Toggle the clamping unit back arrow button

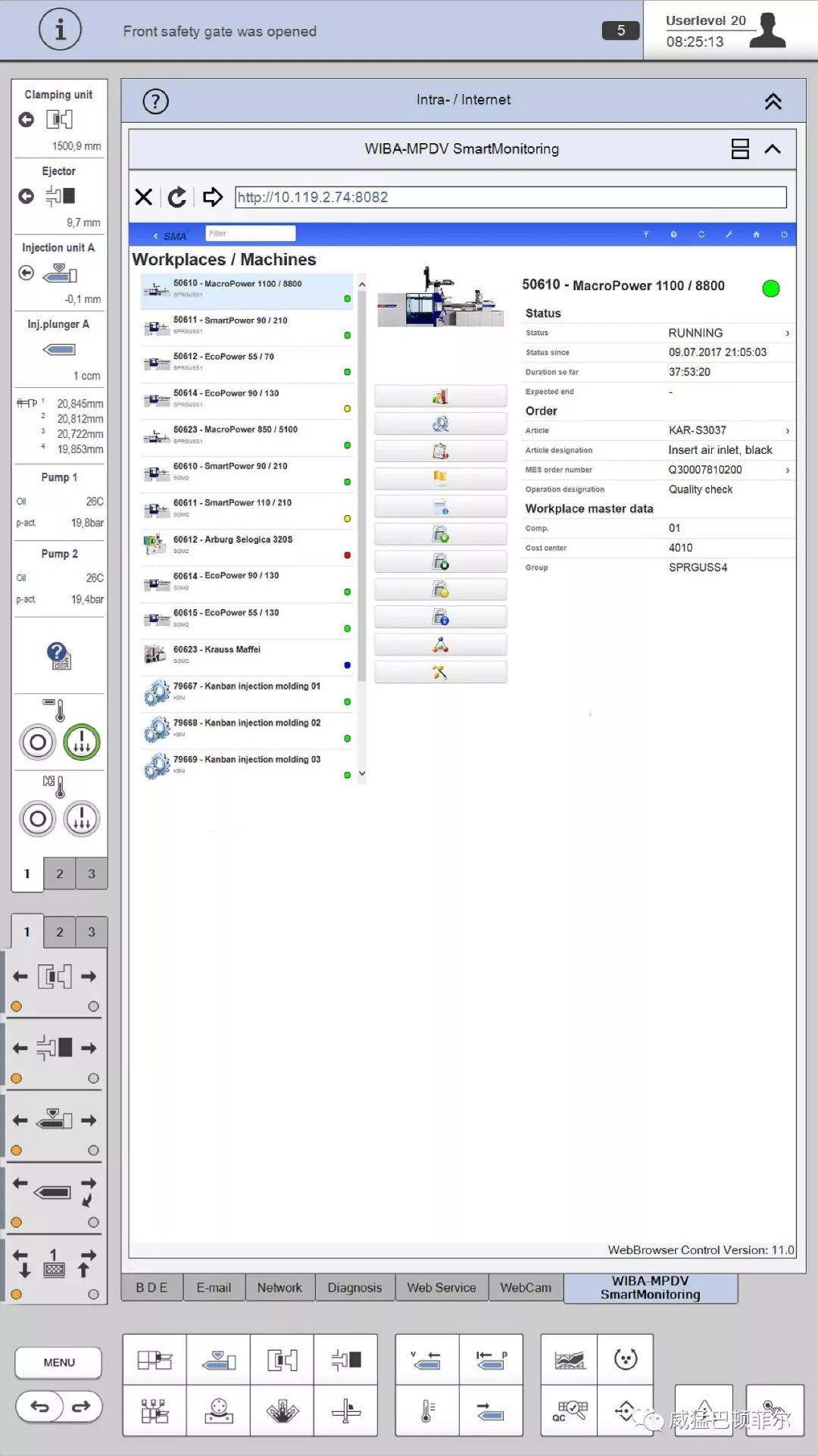point(27,120)
